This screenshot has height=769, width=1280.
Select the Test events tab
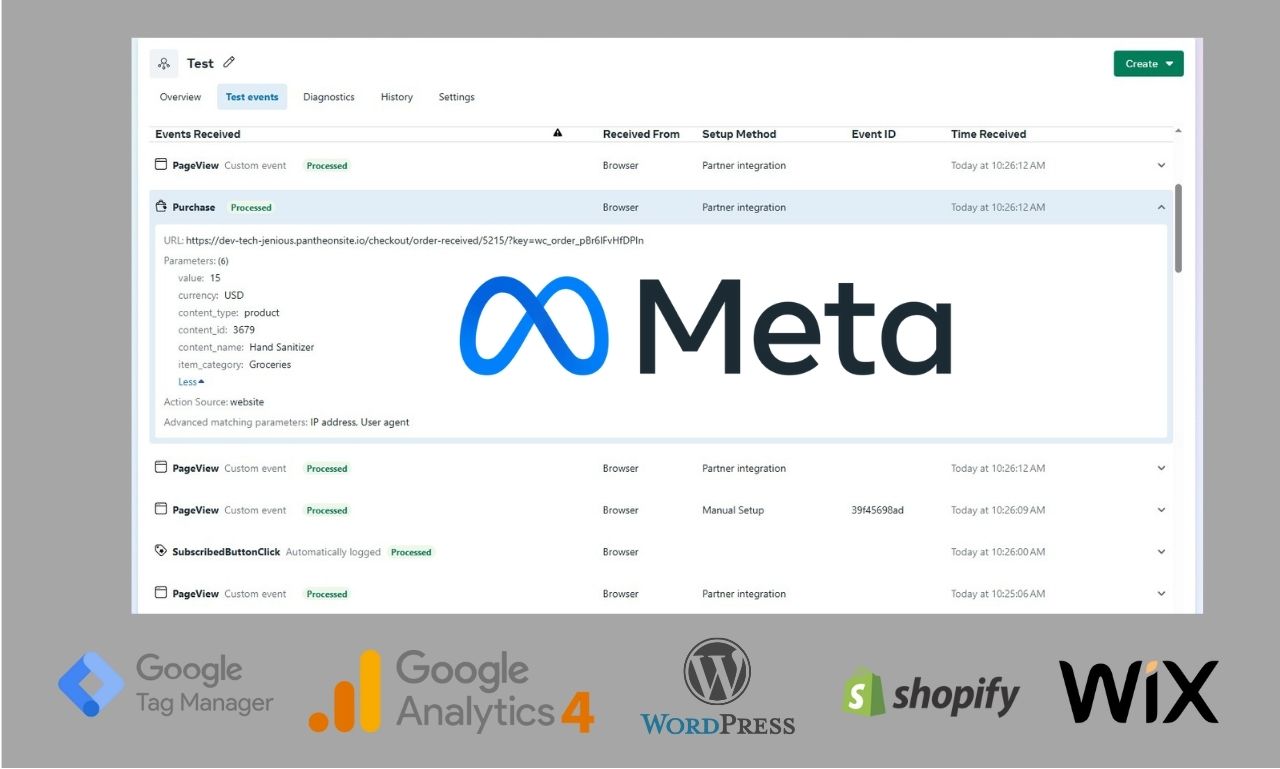[x=252, y=97]
